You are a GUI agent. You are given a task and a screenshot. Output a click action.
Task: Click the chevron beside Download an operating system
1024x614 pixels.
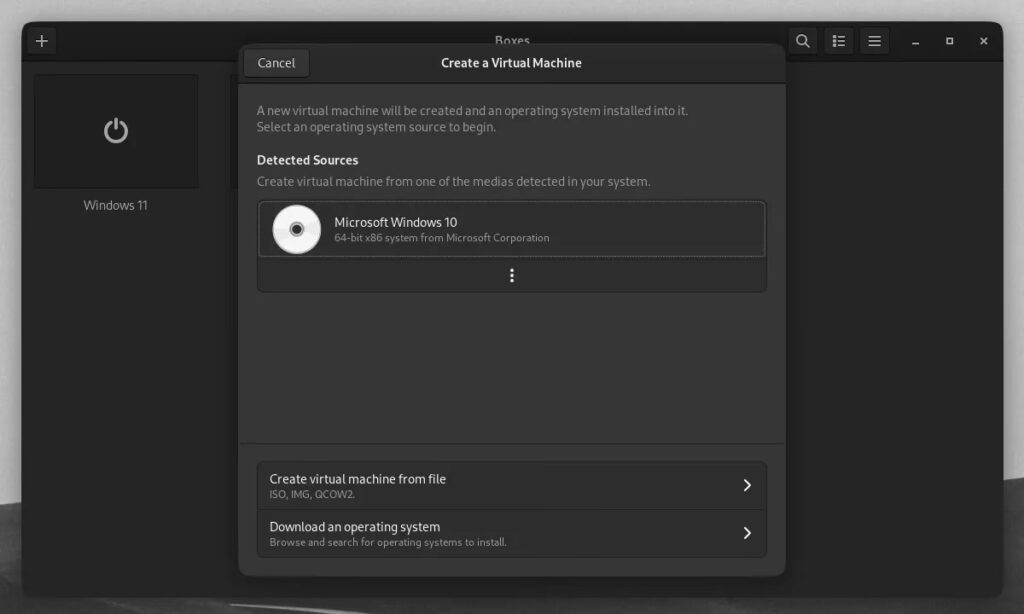(747, 533)
